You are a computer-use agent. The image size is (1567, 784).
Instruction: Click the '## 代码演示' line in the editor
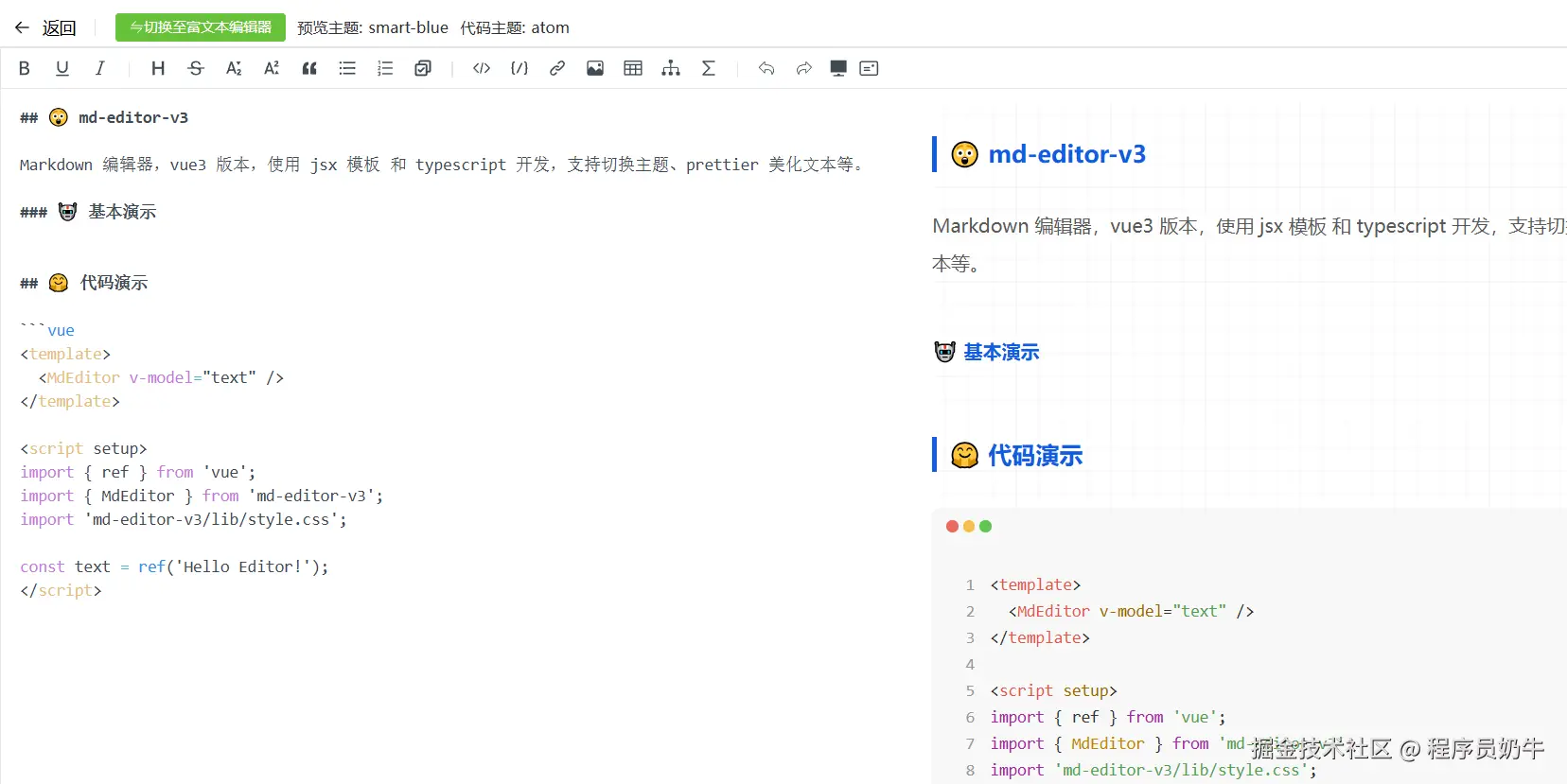(x=84, y=283)
